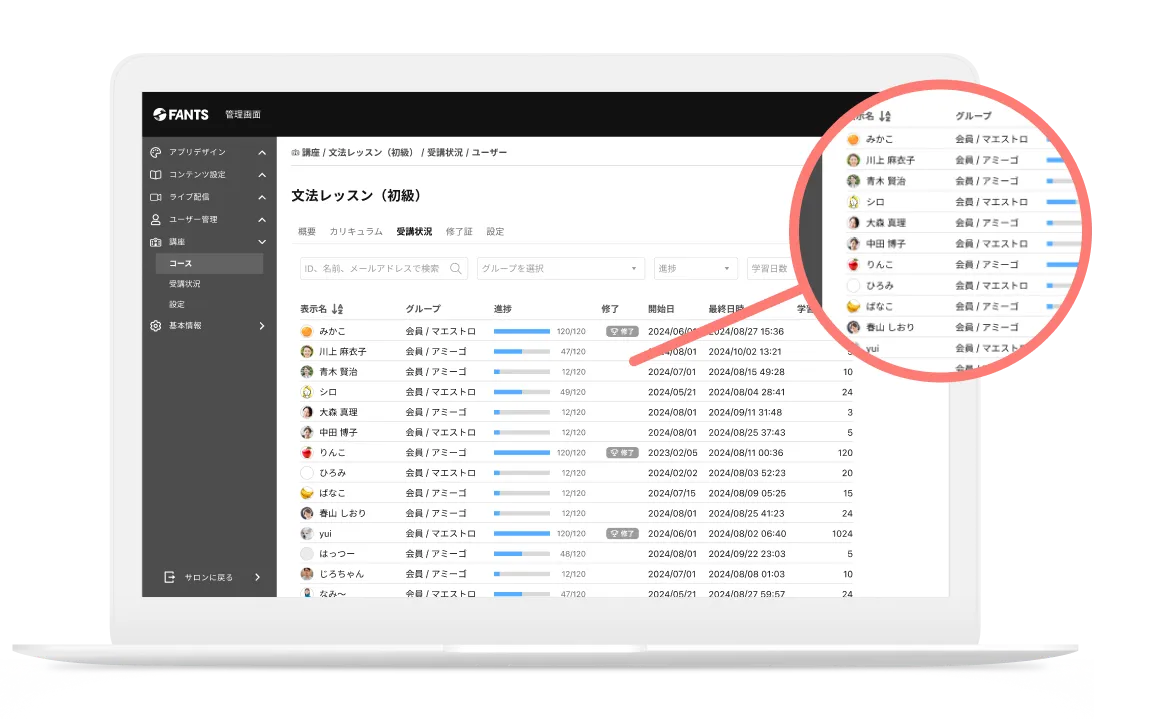The width and height of the screenshot is (1150, 719).
Task: Click シロ's progress bar
Action: (521, 392)
